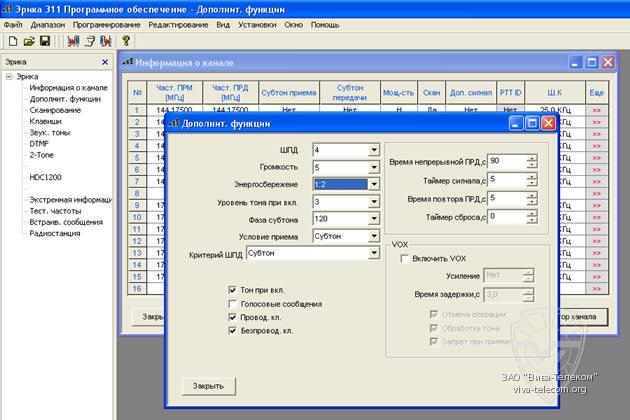Open the Установки menu
This screenshot has width=630, height=420.
257,23
